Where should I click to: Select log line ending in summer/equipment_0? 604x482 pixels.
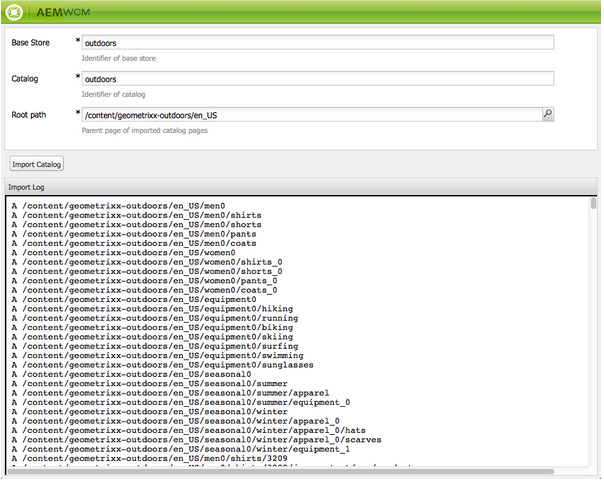(181, 402)
